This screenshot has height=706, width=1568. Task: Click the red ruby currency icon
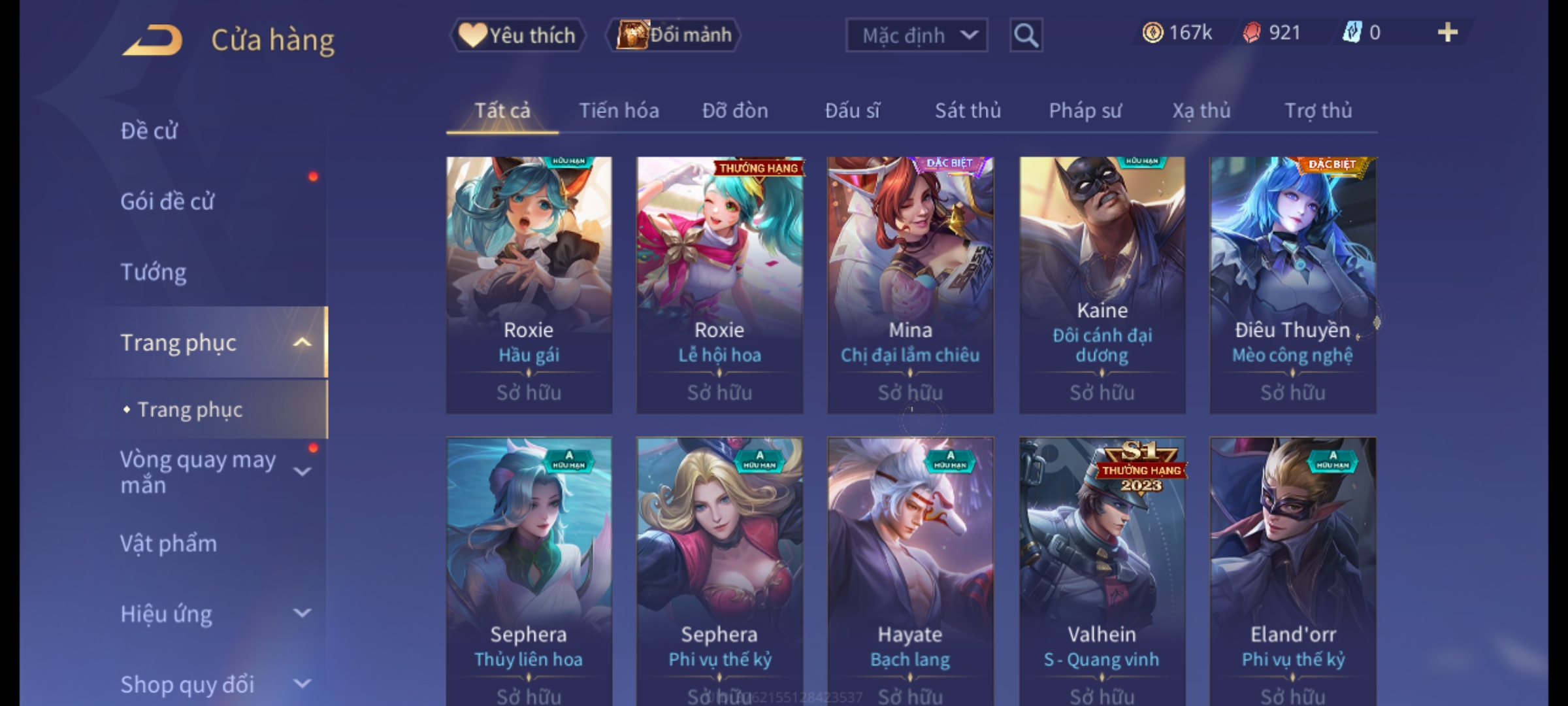pos(1252,33)
